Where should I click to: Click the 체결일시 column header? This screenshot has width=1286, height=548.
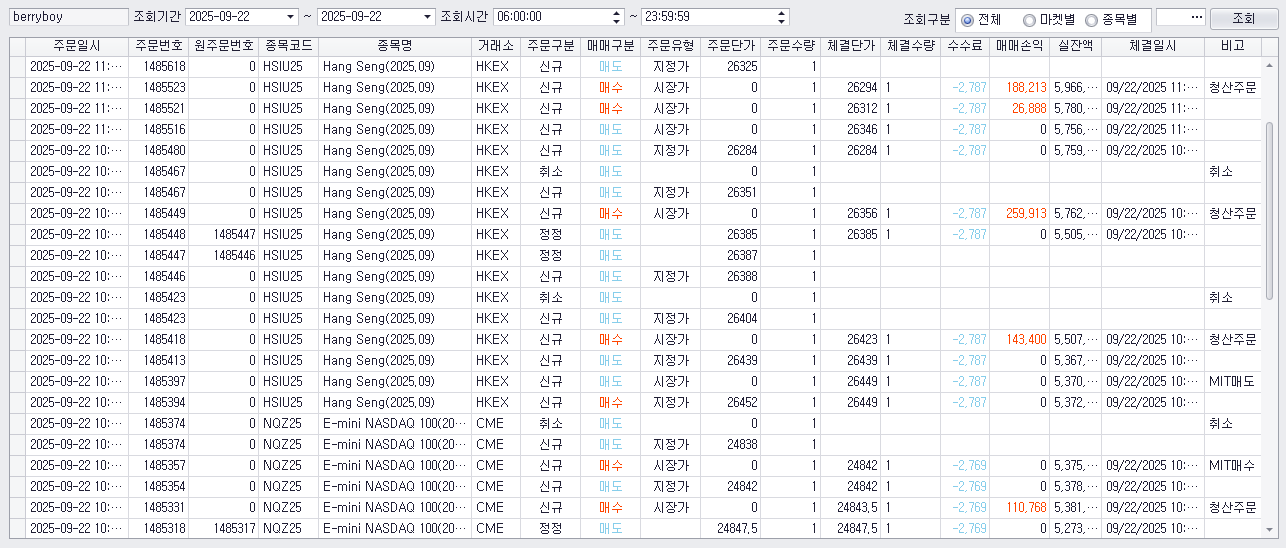point(1153,46)
